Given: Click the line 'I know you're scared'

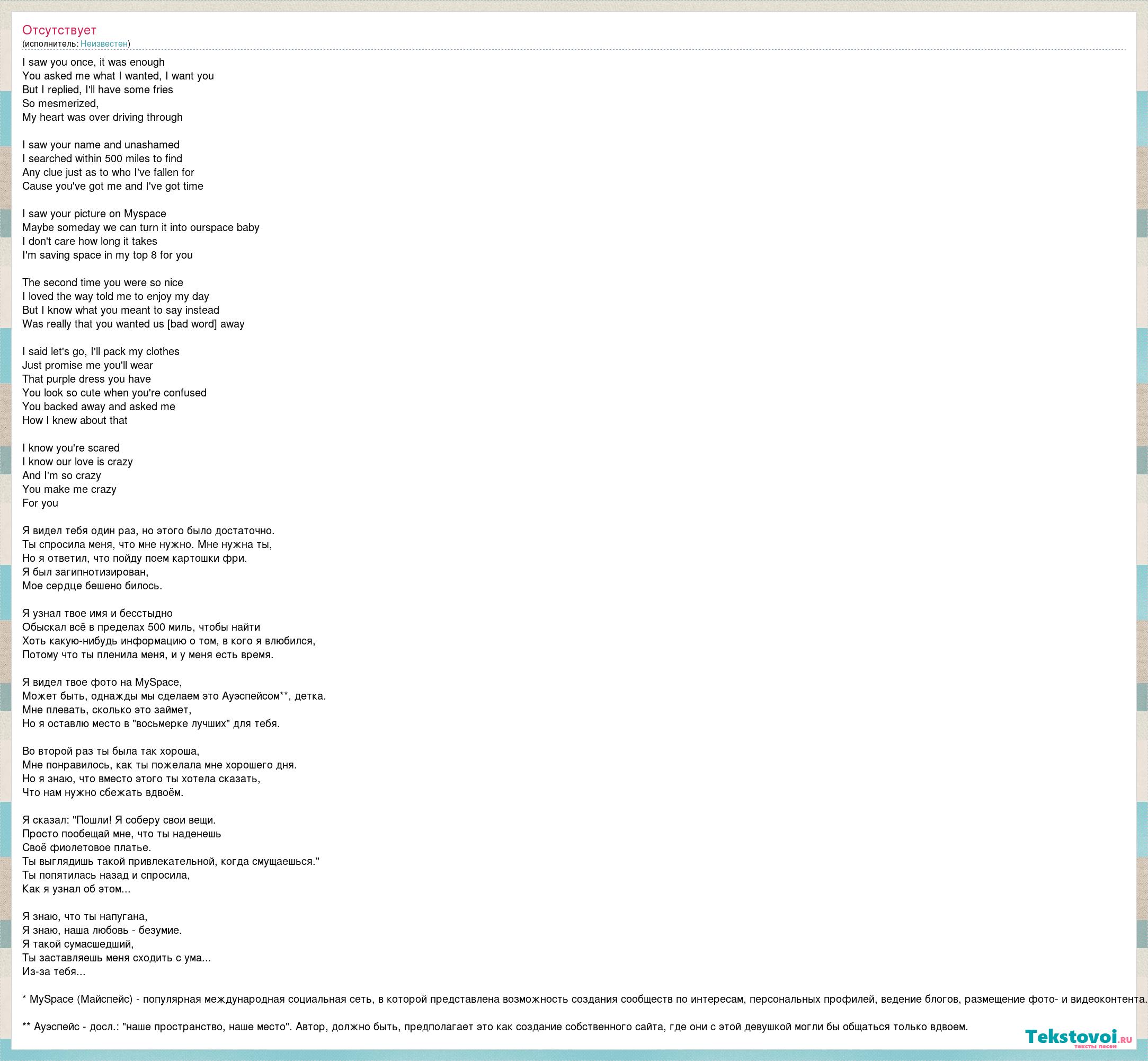Looking at the screenshot, I should click(x=71, y=448).
